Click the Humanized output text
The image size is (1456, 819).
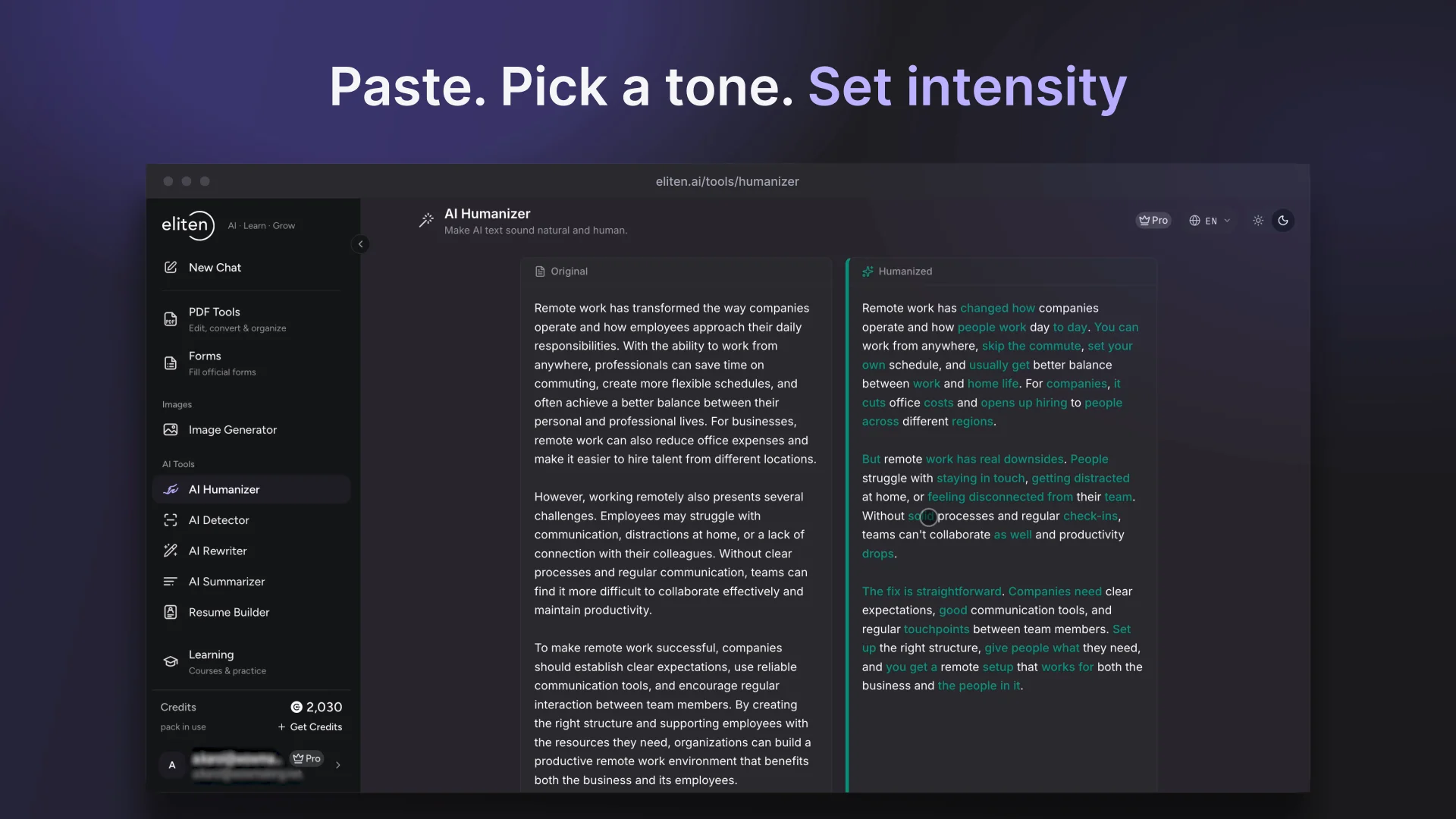coord(1002,497)
